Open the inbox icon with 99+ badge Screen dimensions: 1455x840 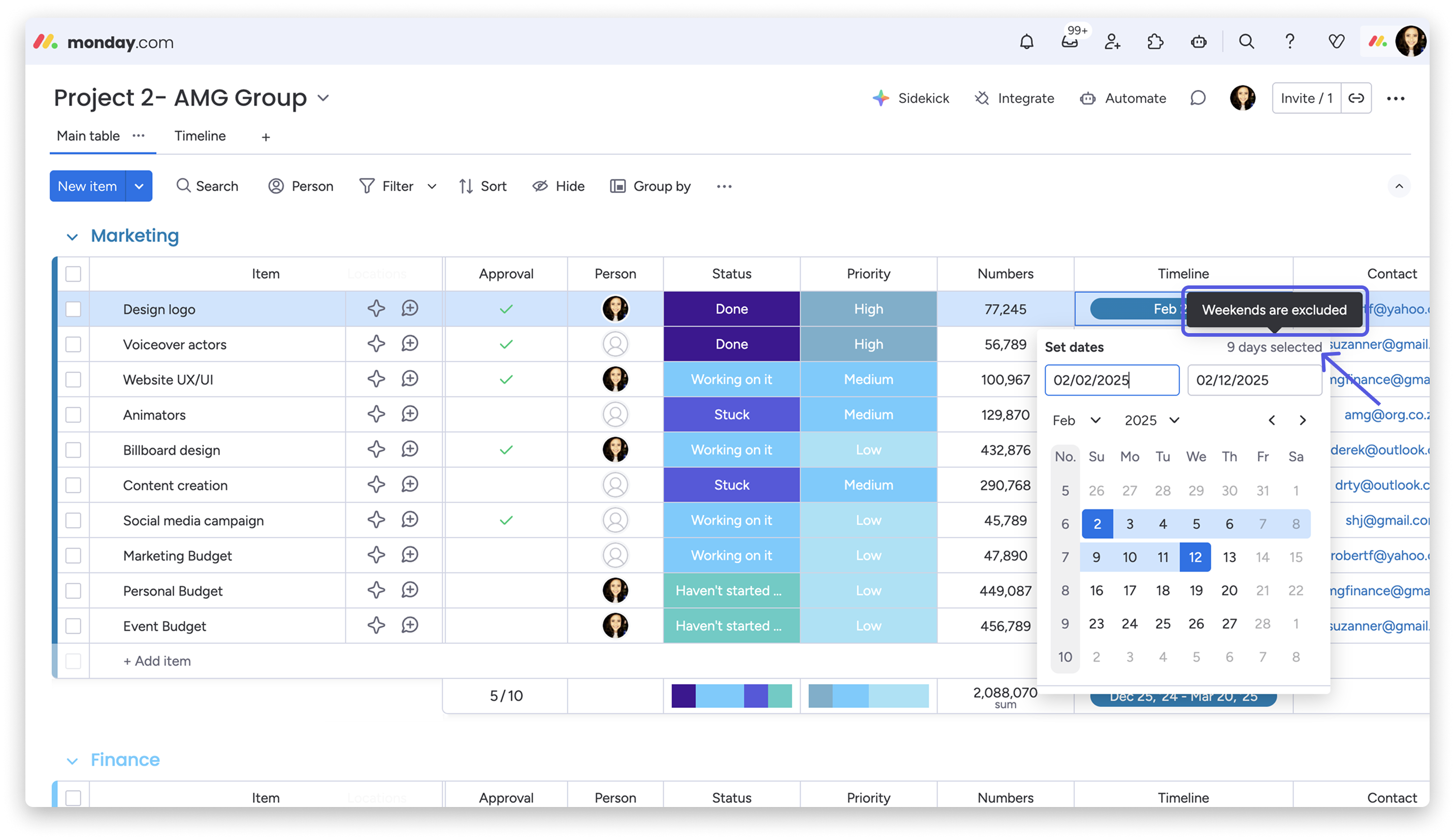[1069, 42]
